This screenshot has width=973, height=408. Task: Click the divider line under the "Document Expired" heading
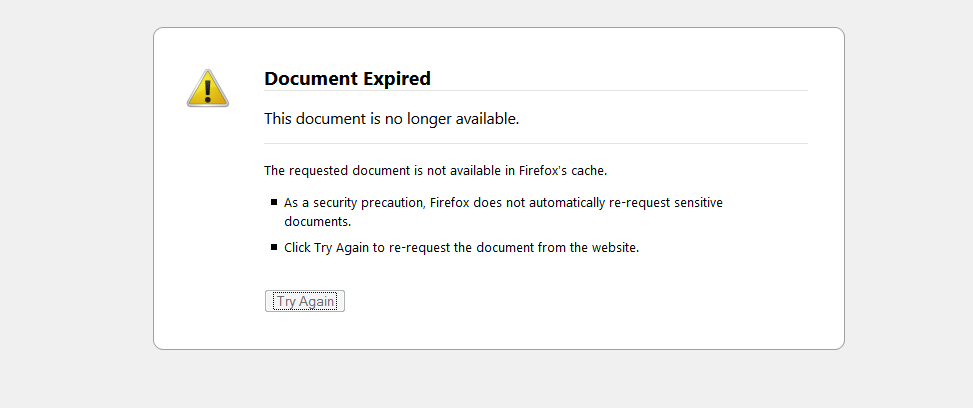(536, 91)
